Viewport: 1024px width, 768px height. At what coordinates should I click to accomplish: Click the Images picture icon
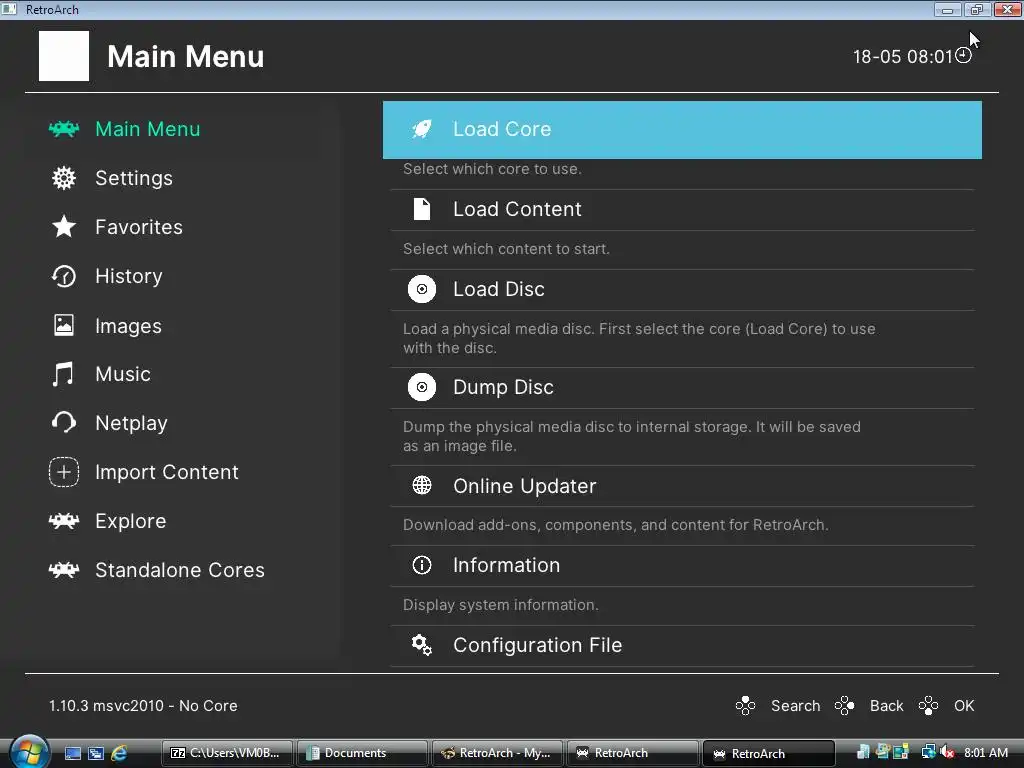[x=64, y=325]
